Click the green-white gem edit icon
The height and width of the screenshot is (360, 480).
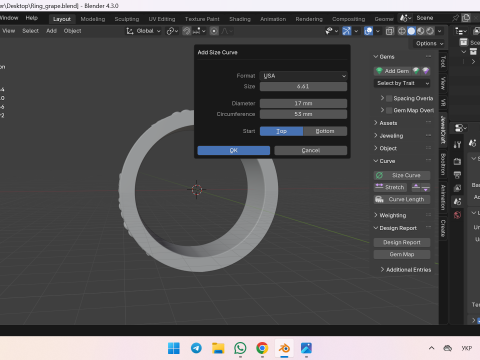coord(416,71)
